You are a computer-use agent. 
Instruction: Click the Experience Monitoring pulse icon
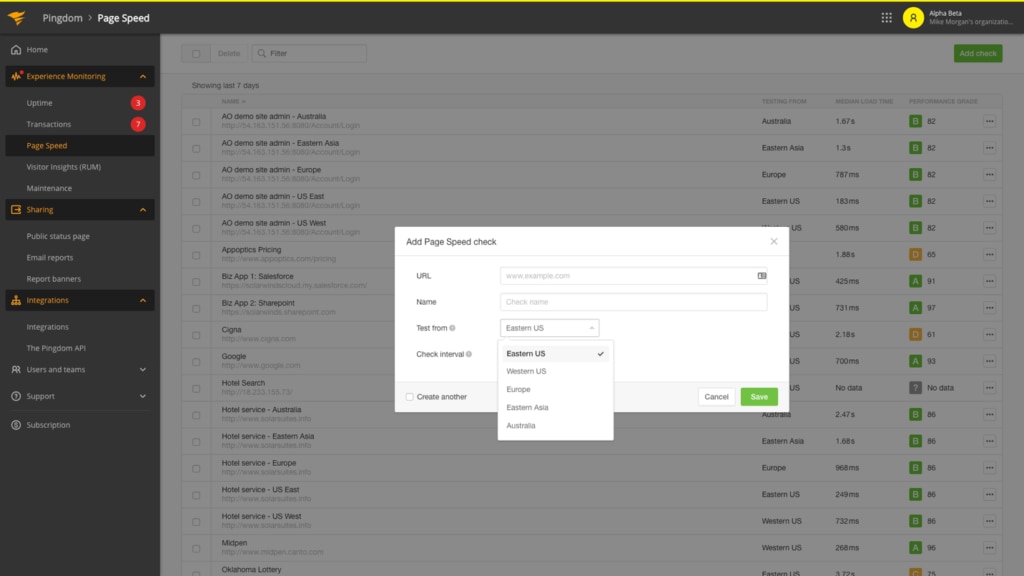coord(16,76)
